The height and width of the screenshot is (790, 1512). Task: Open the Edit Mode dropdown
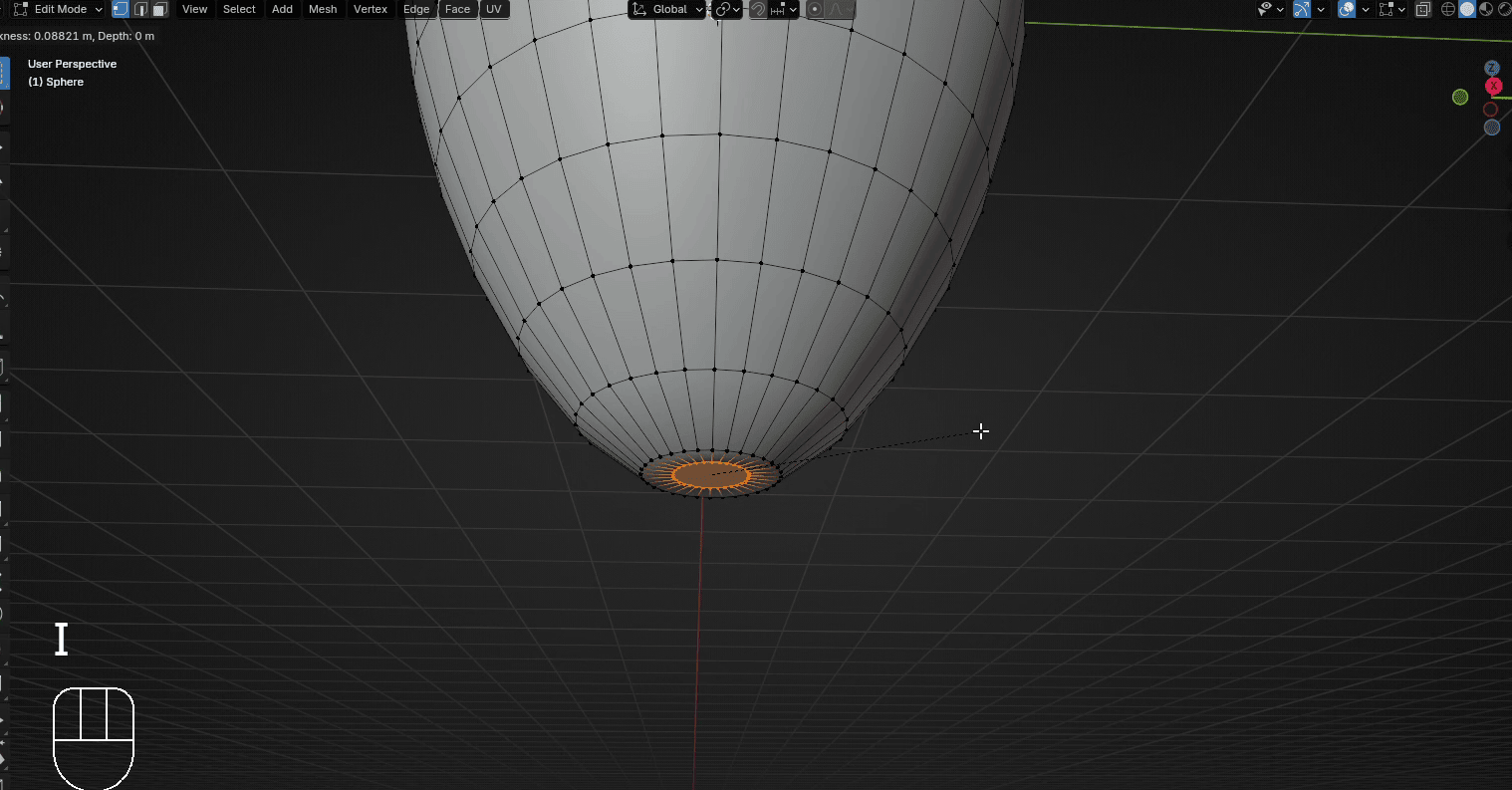pyautogui.click(x=59, y=9)
